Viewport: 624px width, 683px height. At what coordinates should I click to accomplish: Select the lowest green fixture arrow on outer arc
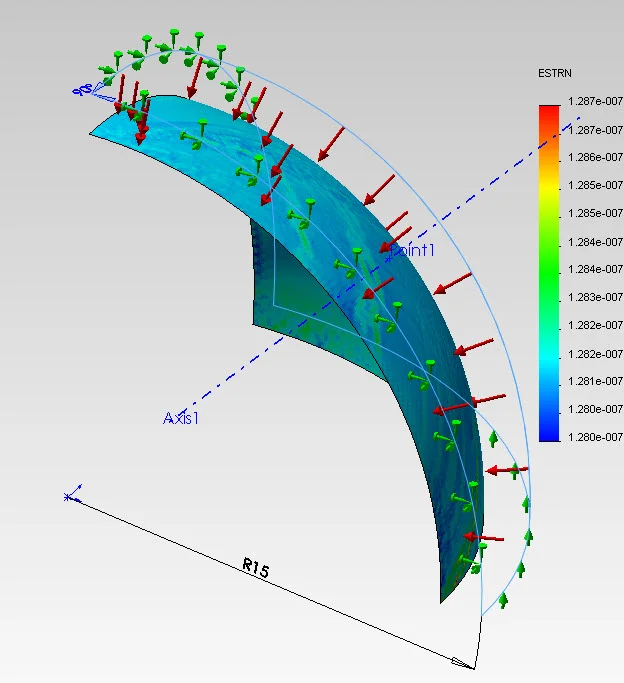click(503, 600)
